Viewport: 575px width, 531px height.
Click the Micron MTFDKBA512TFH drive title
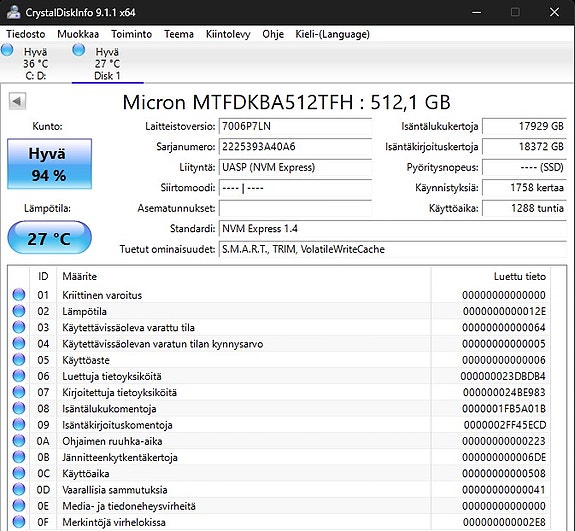tap(286, 102)
